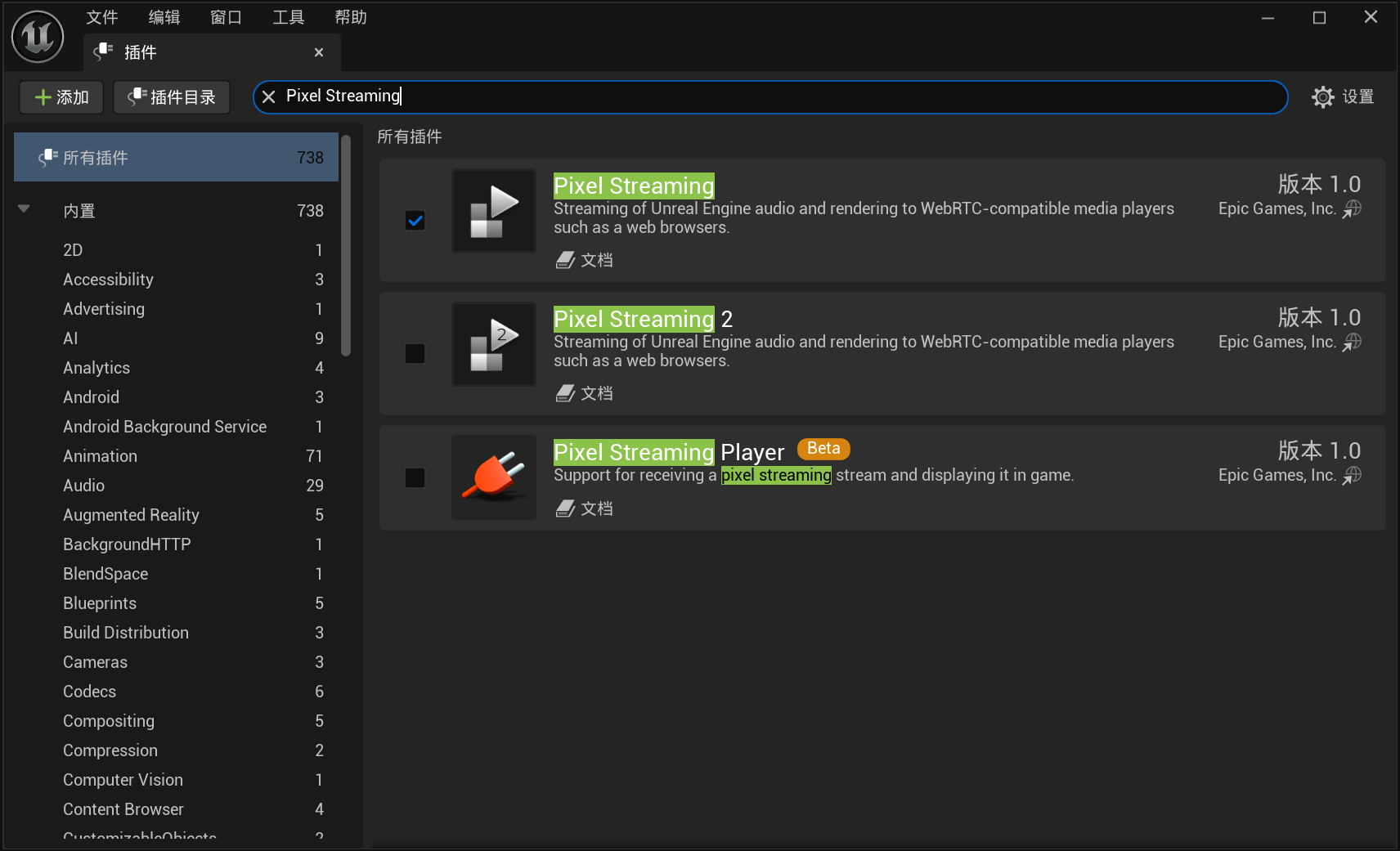Maximize the plugins window

click(x=1319, y=18)
